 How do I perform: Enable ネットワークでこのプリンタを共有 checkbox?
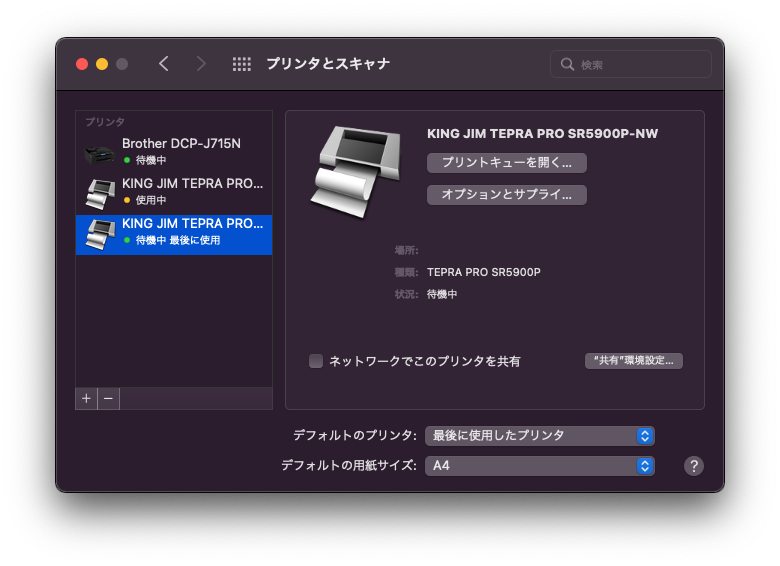click(316, 361)
